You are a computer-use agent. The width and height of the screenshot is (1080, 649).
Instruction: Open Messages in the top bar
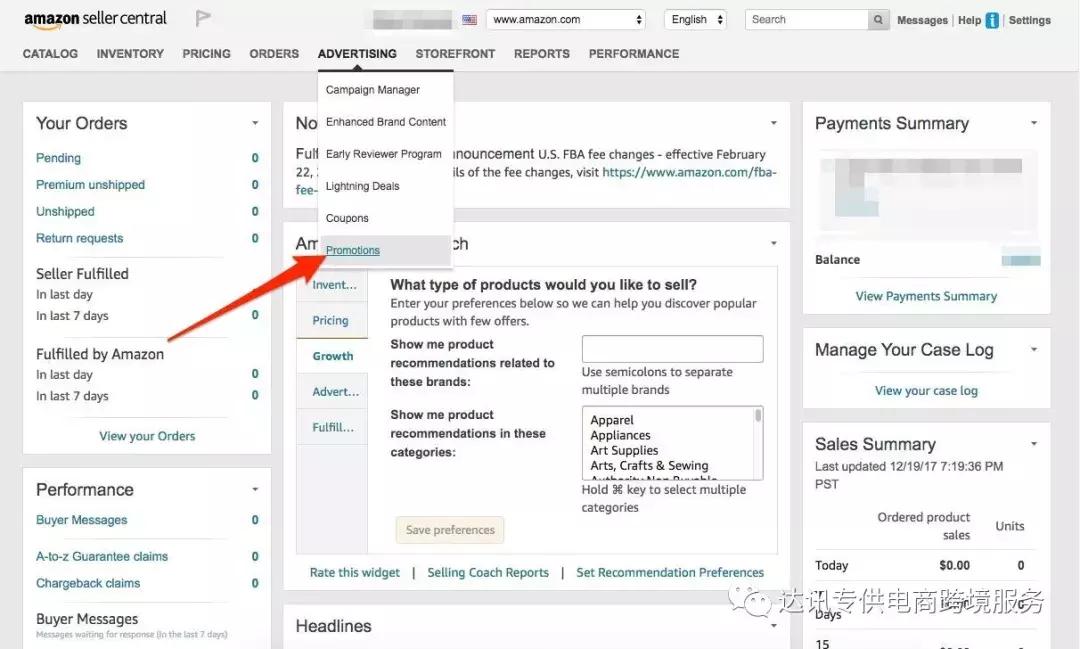(922, 21)
